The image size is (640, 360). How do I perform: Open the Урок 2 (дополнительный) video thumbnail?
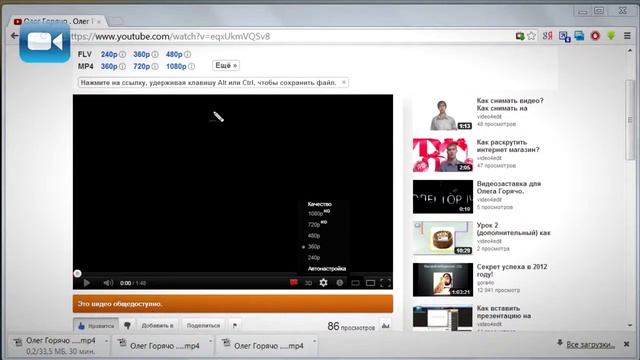click(442, 238)
